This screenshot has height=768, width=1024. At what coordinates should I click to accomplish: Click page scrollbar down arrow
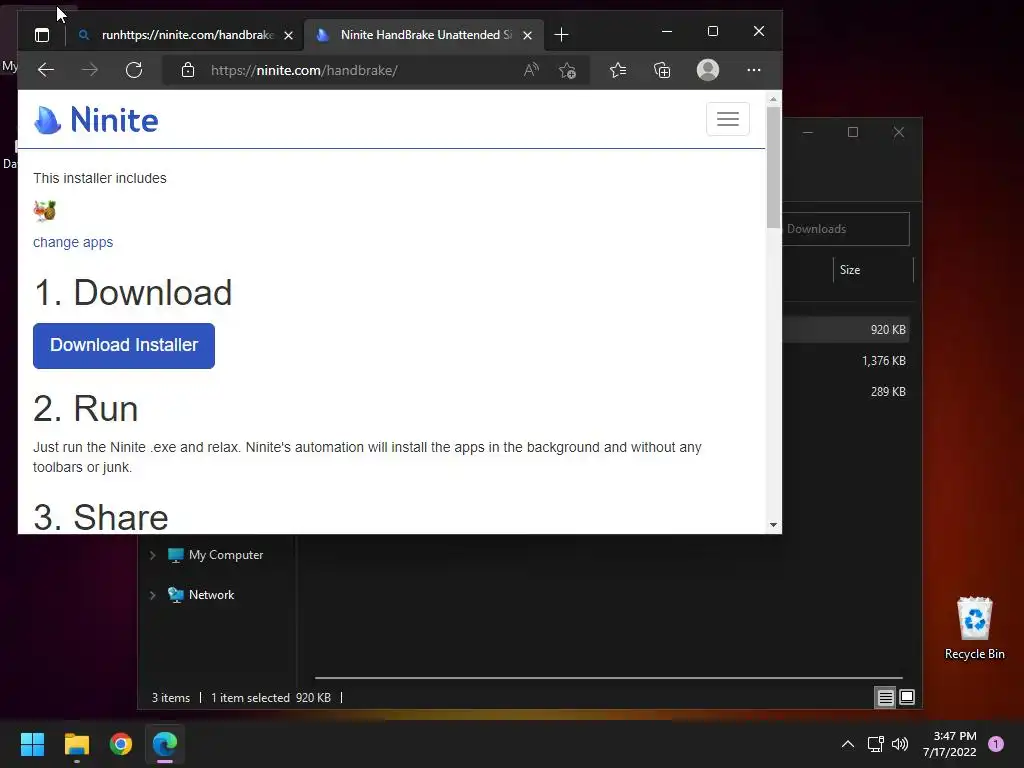pyautogui.click(x=773, y=525)
